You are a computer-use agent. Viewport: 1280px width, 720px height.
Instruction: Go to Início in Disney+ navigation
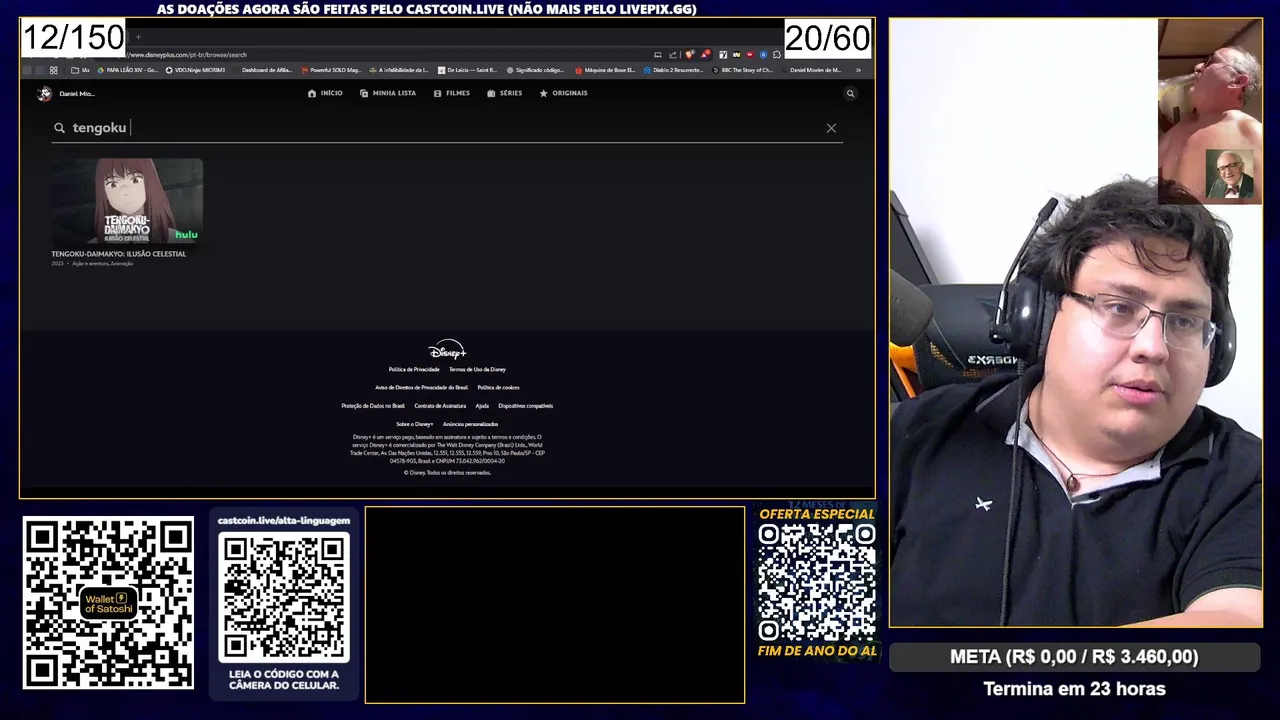[x=325, y=93]
